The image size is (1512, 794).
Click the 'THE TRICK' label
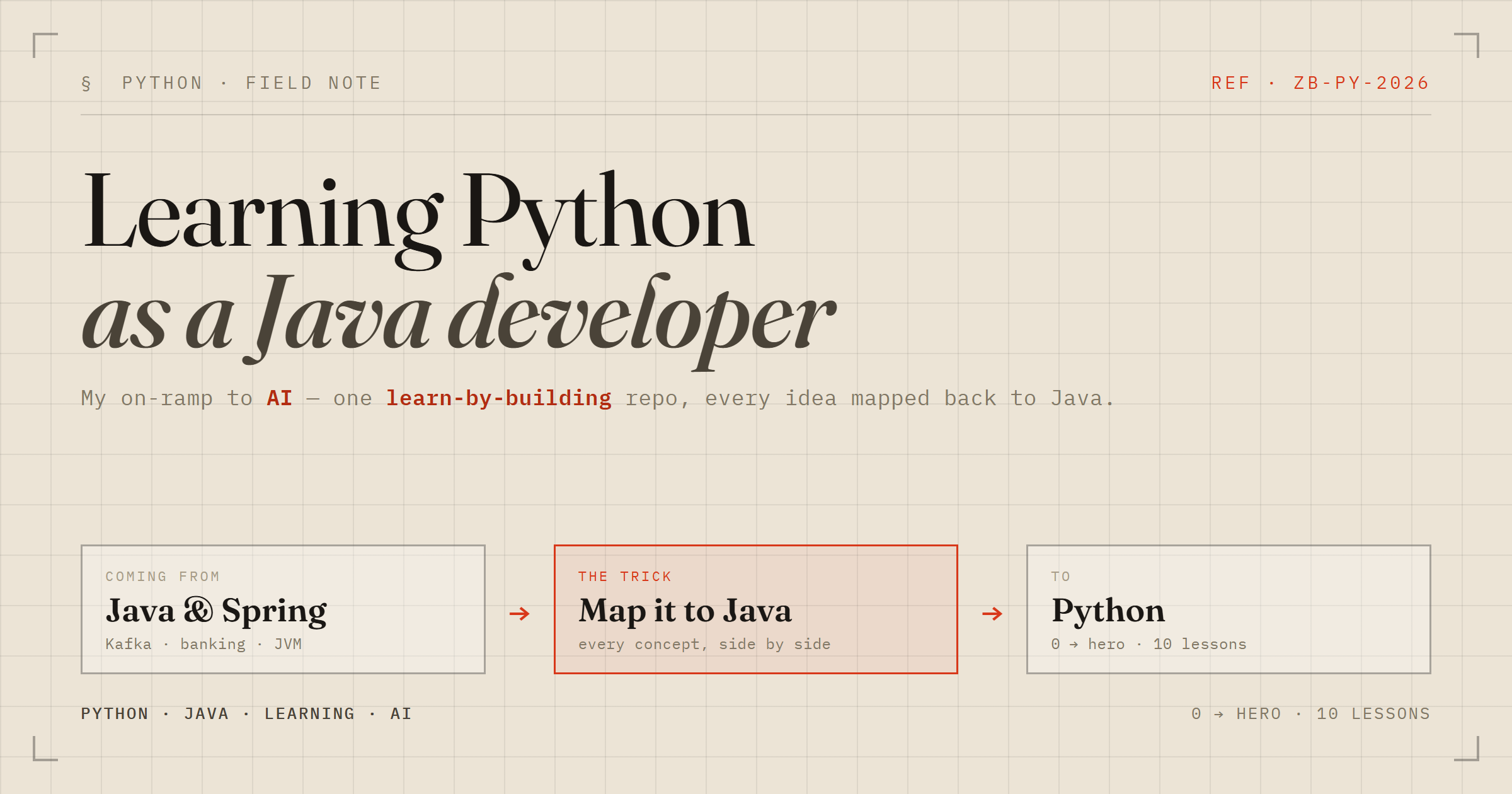pos(625,577)
